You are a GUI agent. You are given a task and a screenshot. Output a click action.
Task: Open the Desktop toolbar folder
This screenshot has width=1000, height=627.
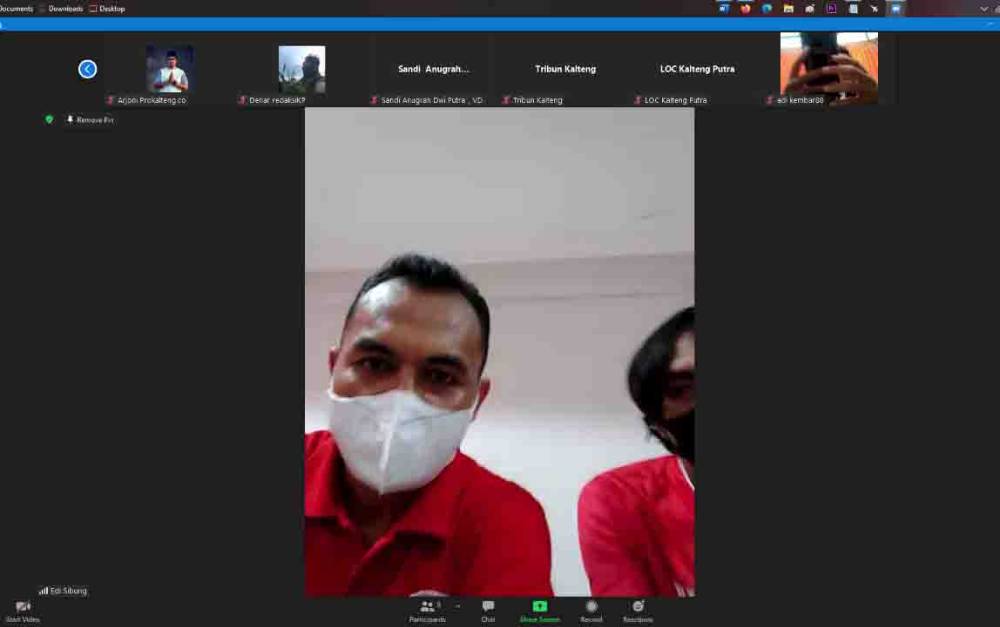[107, 9]
